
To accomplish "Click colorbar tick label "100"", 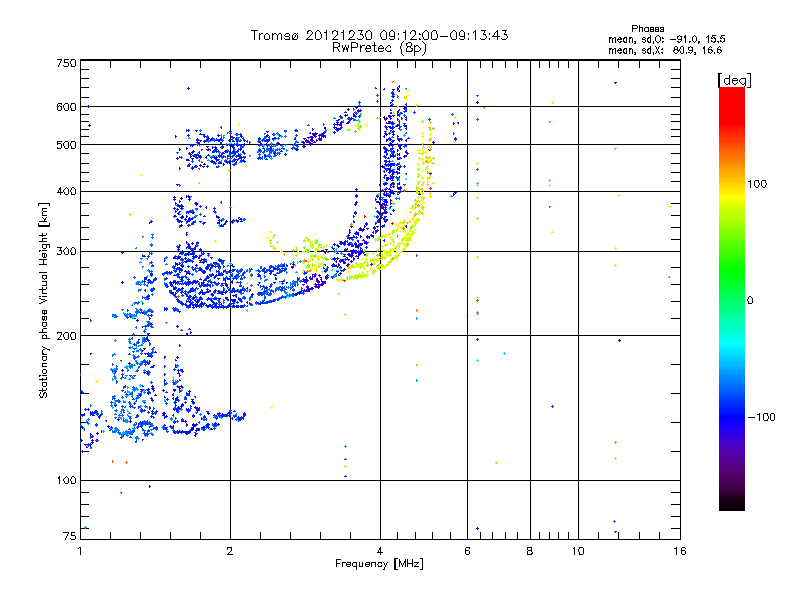I will (757, 184).
